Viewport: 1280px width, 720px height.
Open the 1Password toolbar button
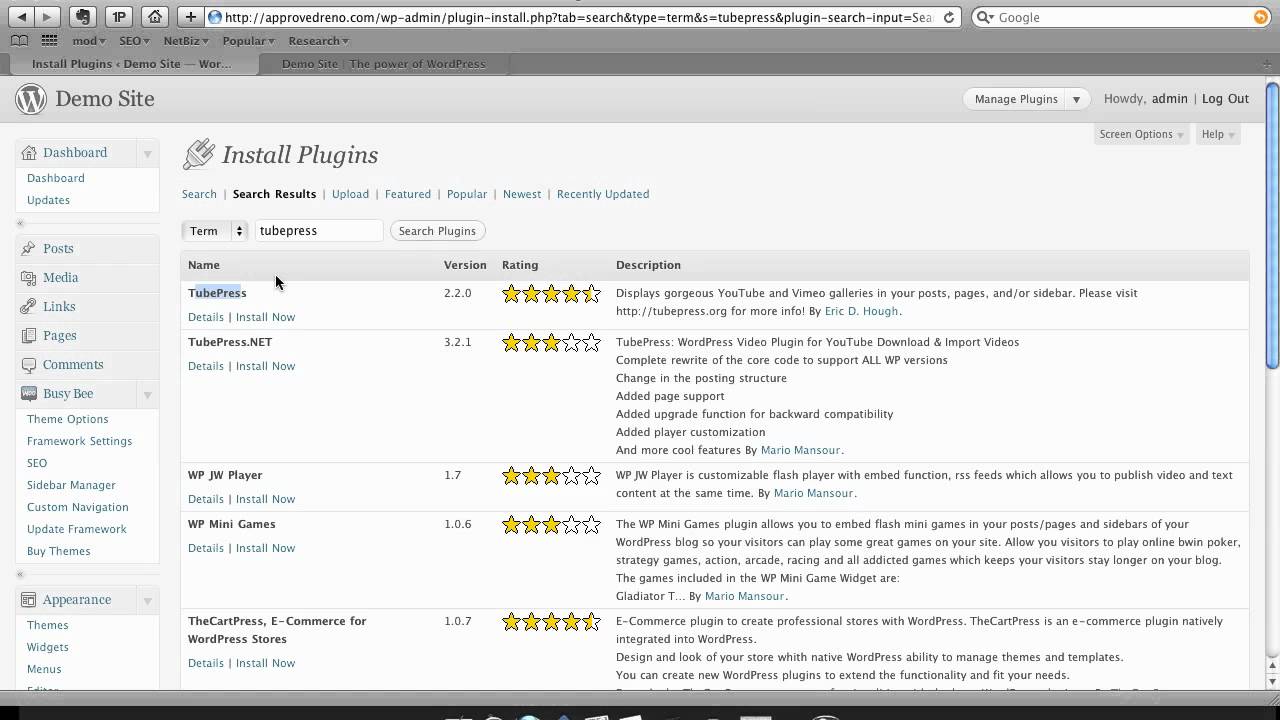(x=119, y=17)
